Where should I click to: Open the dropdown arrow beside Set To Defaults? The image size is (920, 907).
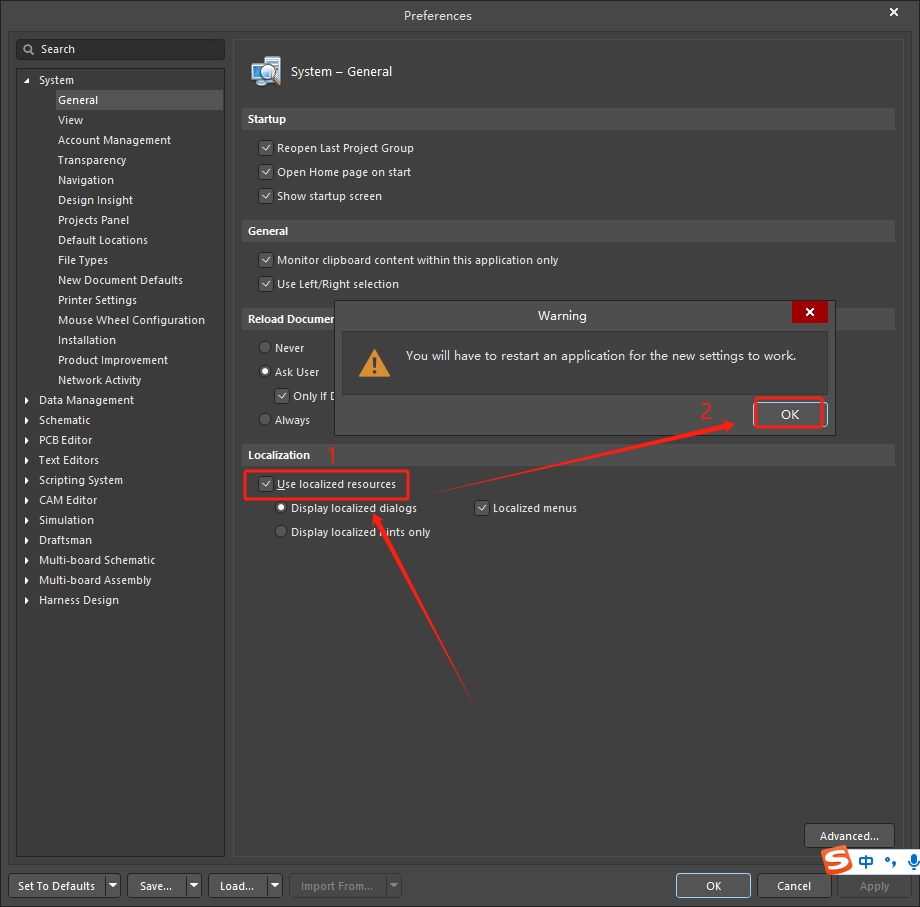point(112,886)
